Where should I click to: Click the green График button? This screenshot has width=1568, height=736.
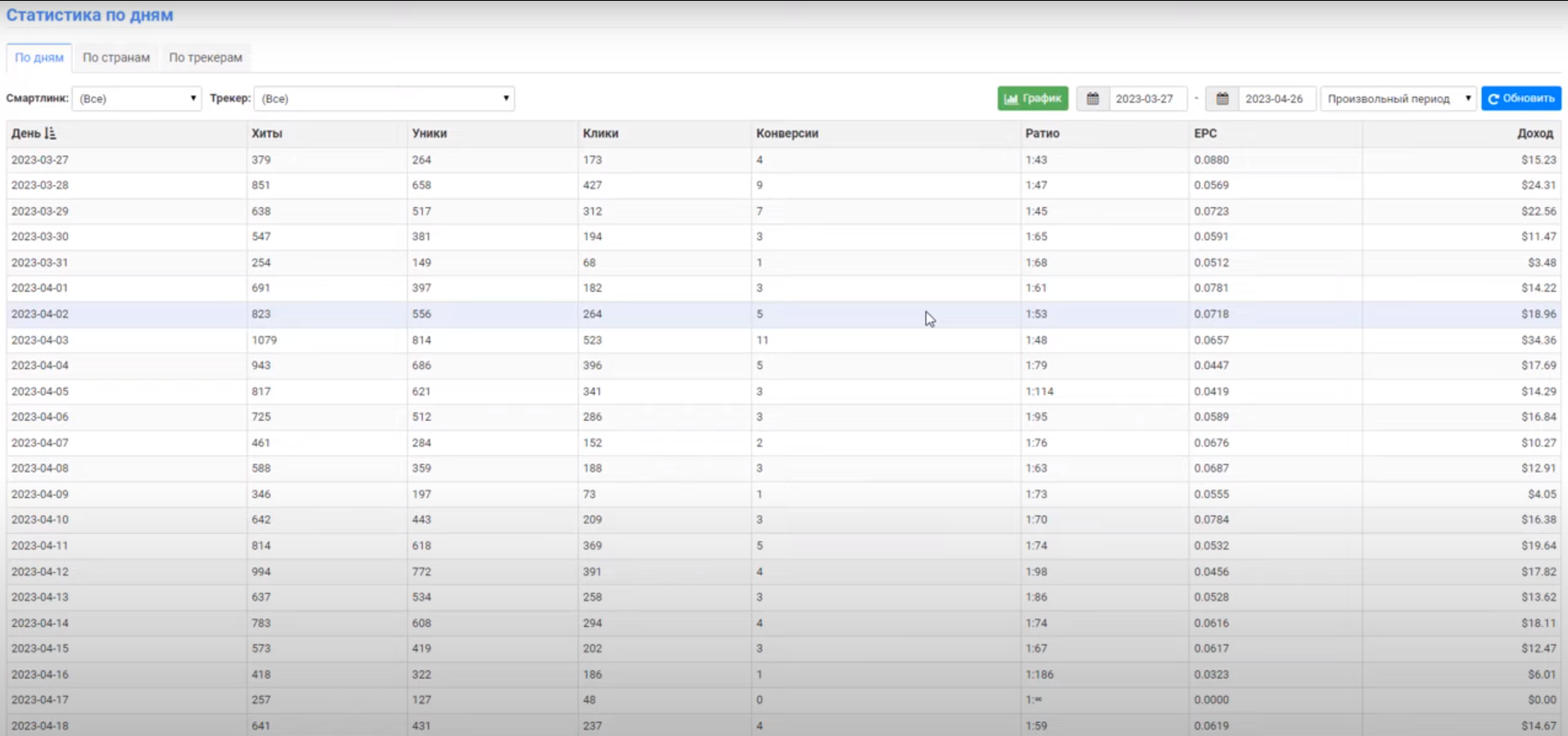(1033, 98)
